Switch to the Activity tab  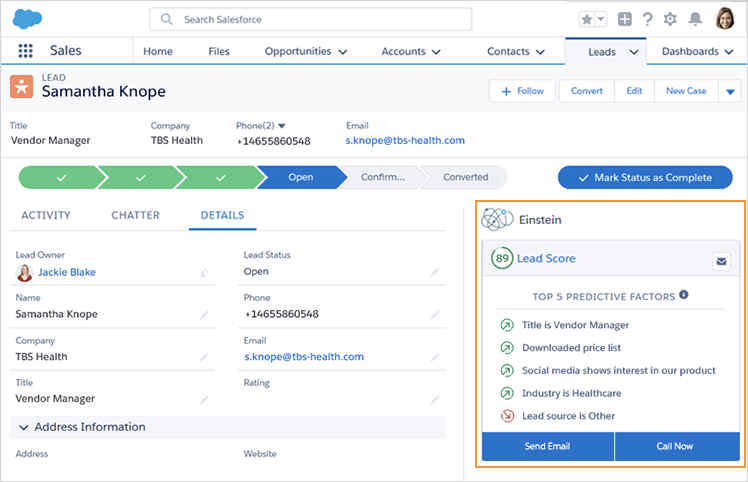click(x=46, y=215)
